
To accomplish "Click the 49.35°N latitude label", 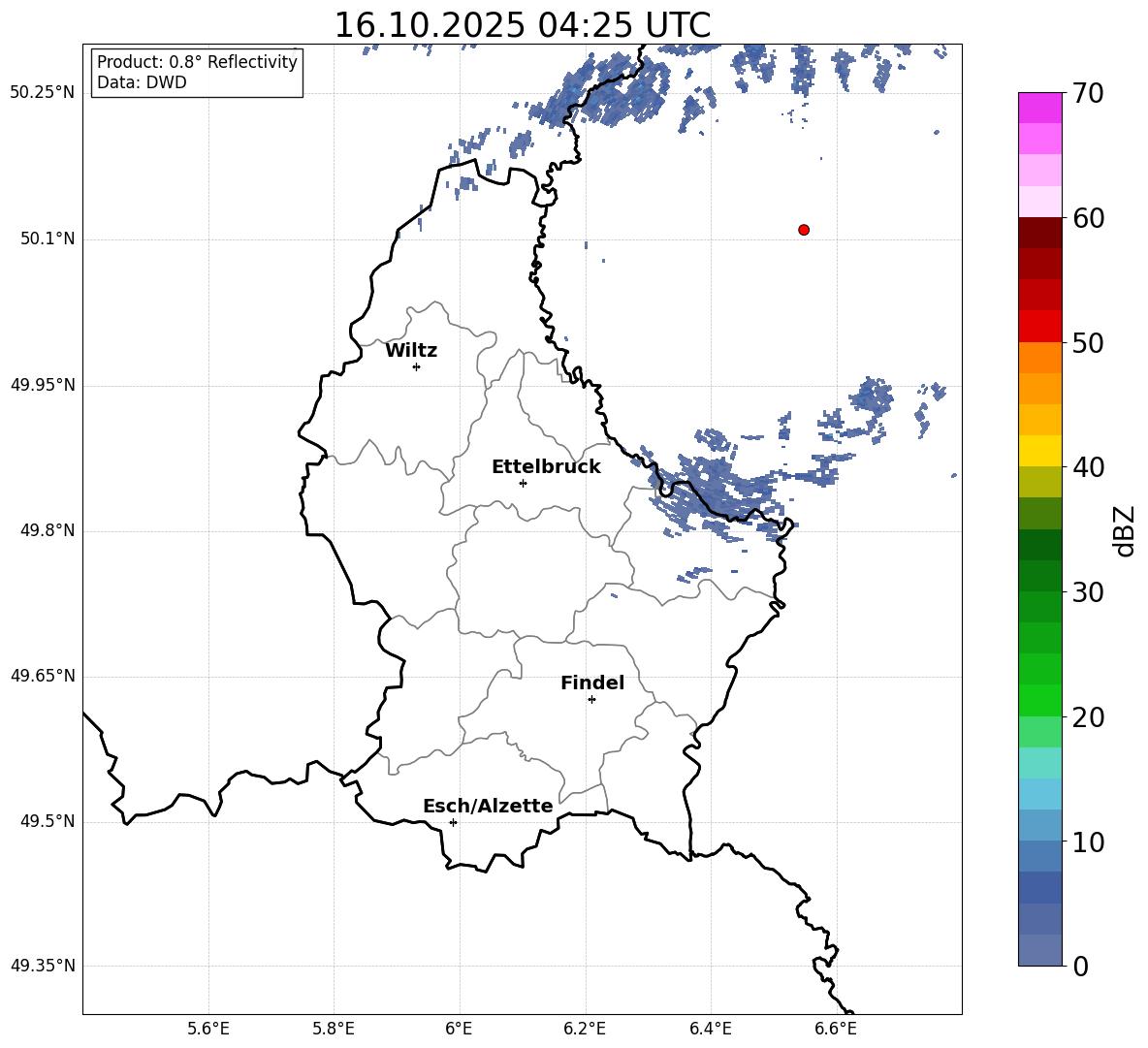I will (43, 966).
